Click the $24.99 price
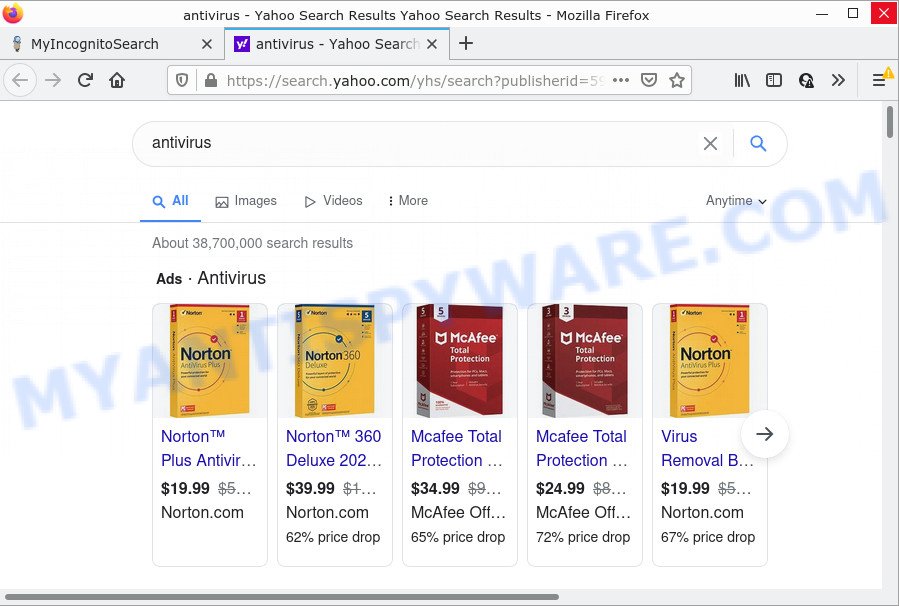 pyautogui.click(x=560, y=488)
